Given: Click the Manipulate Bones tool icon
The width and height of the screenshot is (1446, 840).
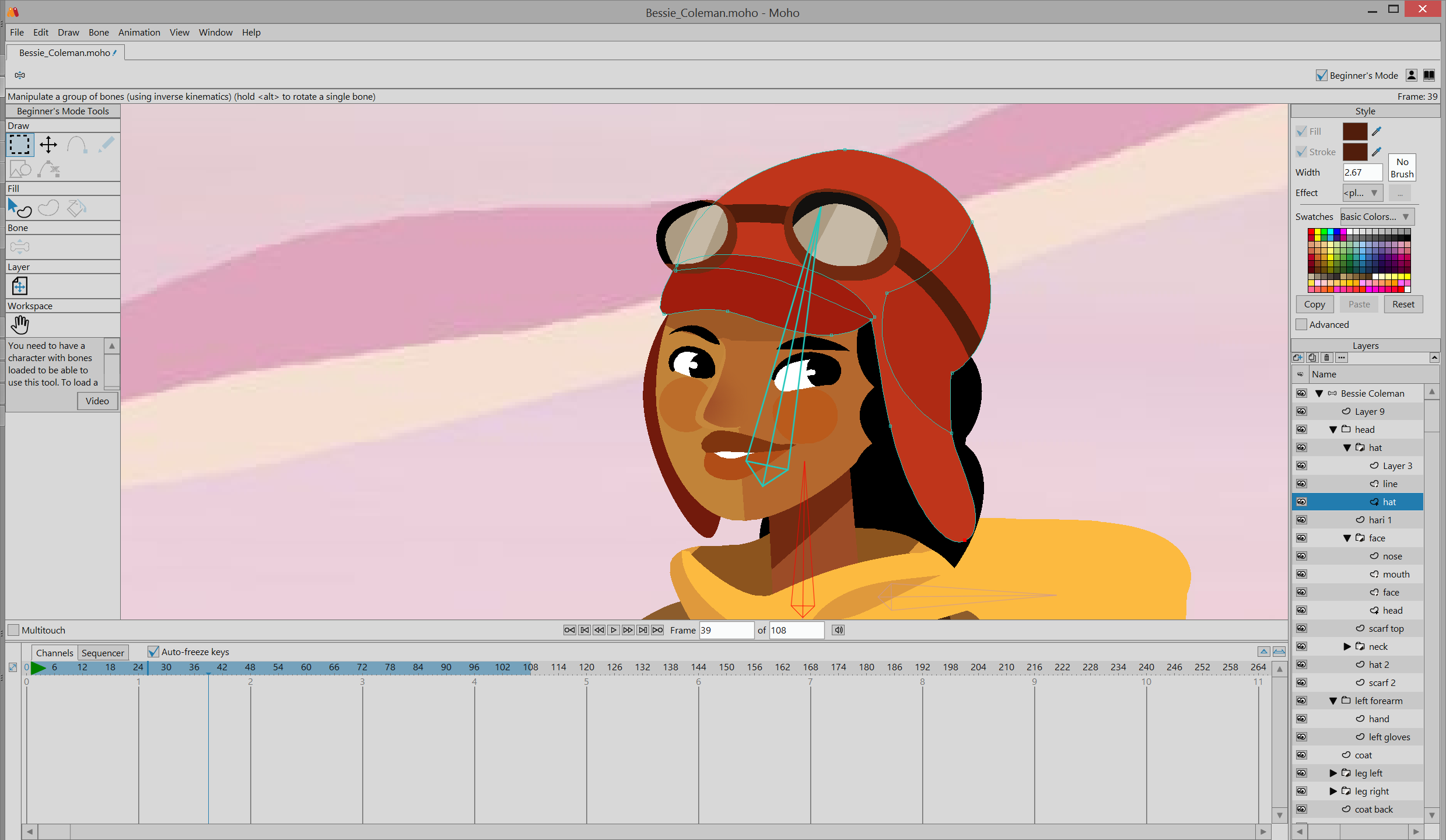Looking at the screenshot, I should pyautogui.click(x=20, y=247).
